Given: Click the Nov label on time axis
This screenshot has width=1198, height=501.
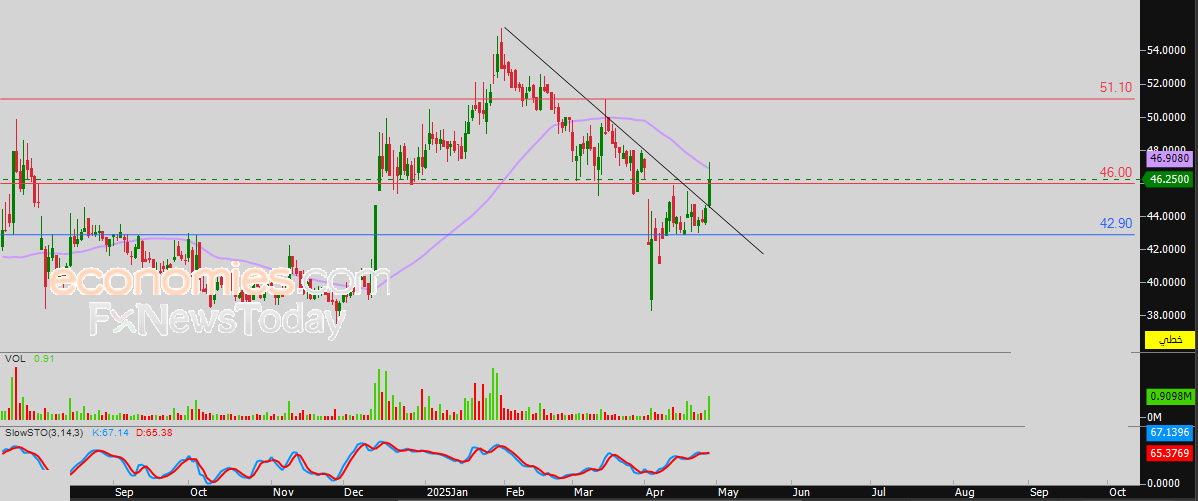Looking at the screenshot, I should tap(283, 493).
